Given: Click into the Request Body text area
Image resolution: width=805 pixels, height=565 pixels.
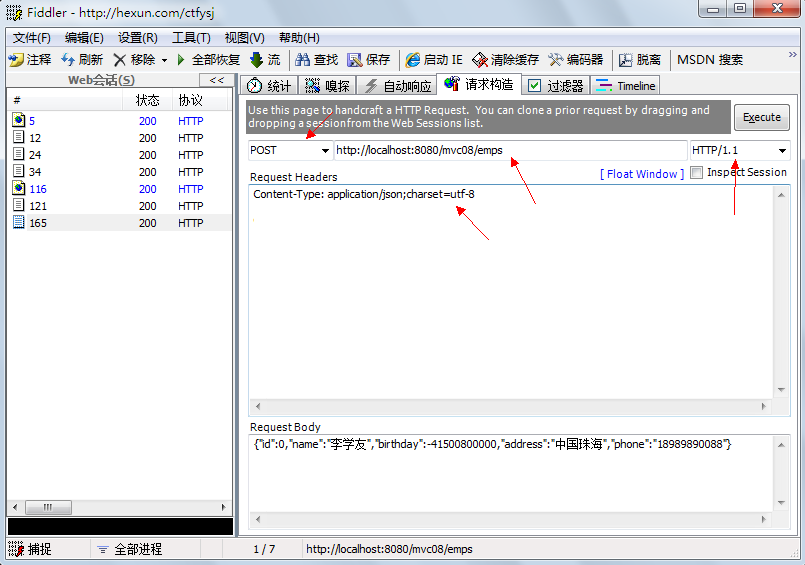Looking at the screenshot, I should [x=511, y=473].
